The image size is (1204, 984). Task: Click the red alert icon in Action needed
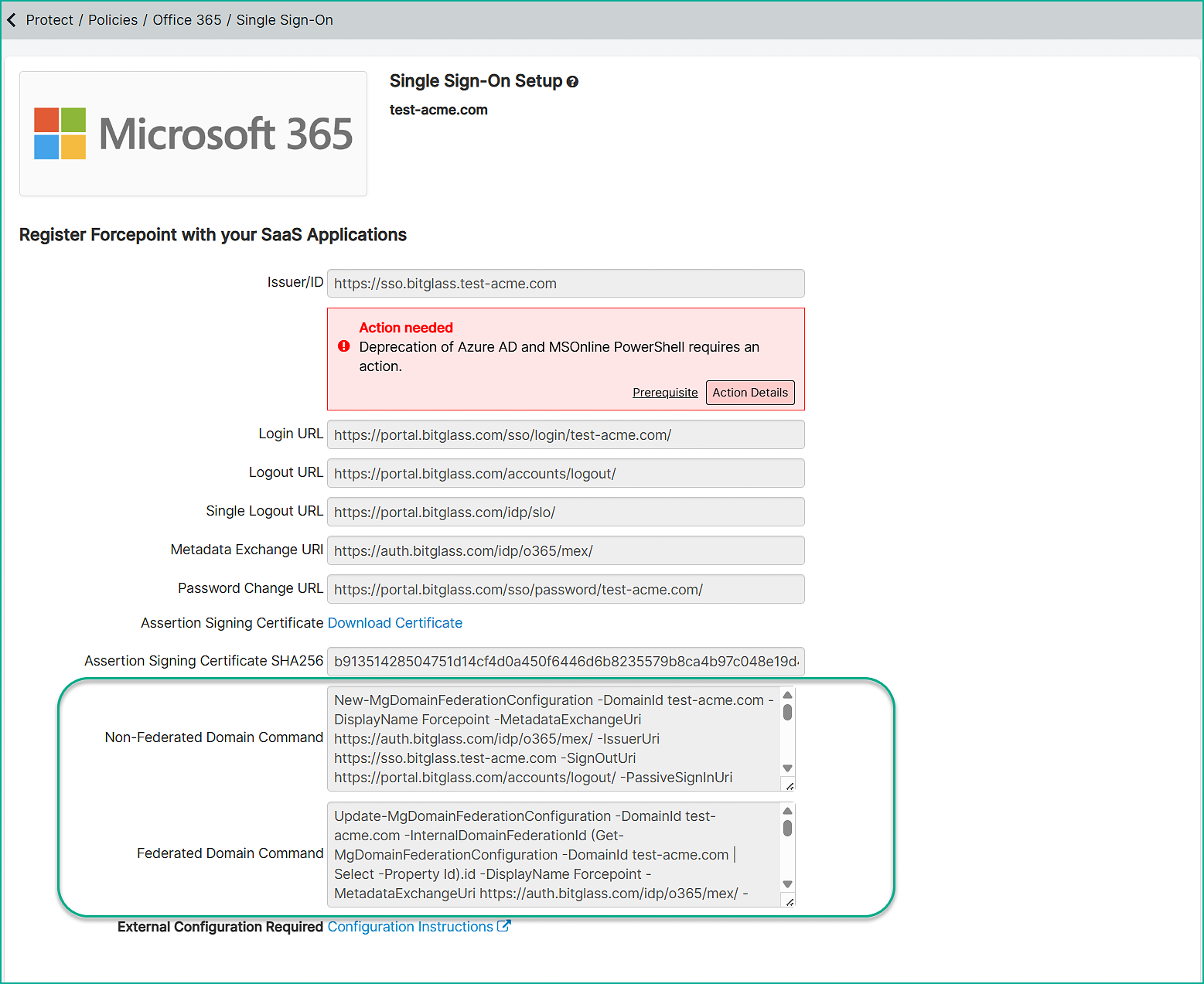[344, 346]
